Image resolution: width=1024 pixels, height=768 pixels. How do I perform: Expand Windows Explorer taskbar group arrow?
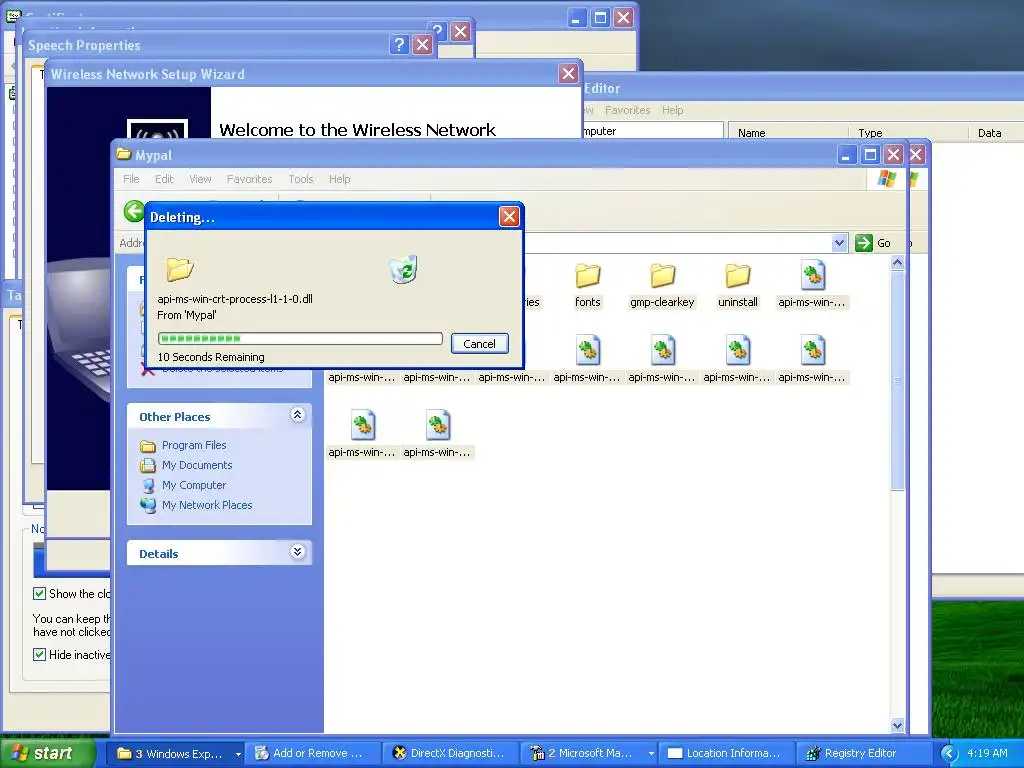(x=238, y=754)
